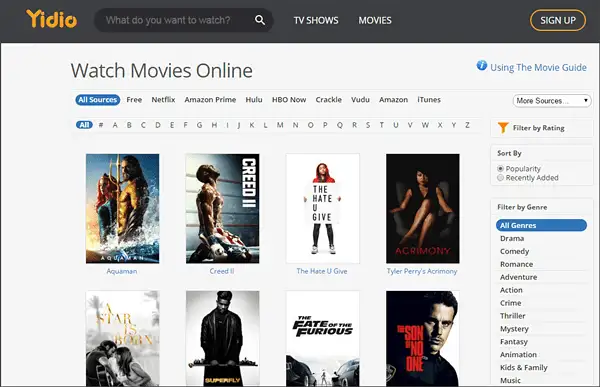The image size is (600, 387).
Task: Filter titles starting with S
Action: pos(368,125)
